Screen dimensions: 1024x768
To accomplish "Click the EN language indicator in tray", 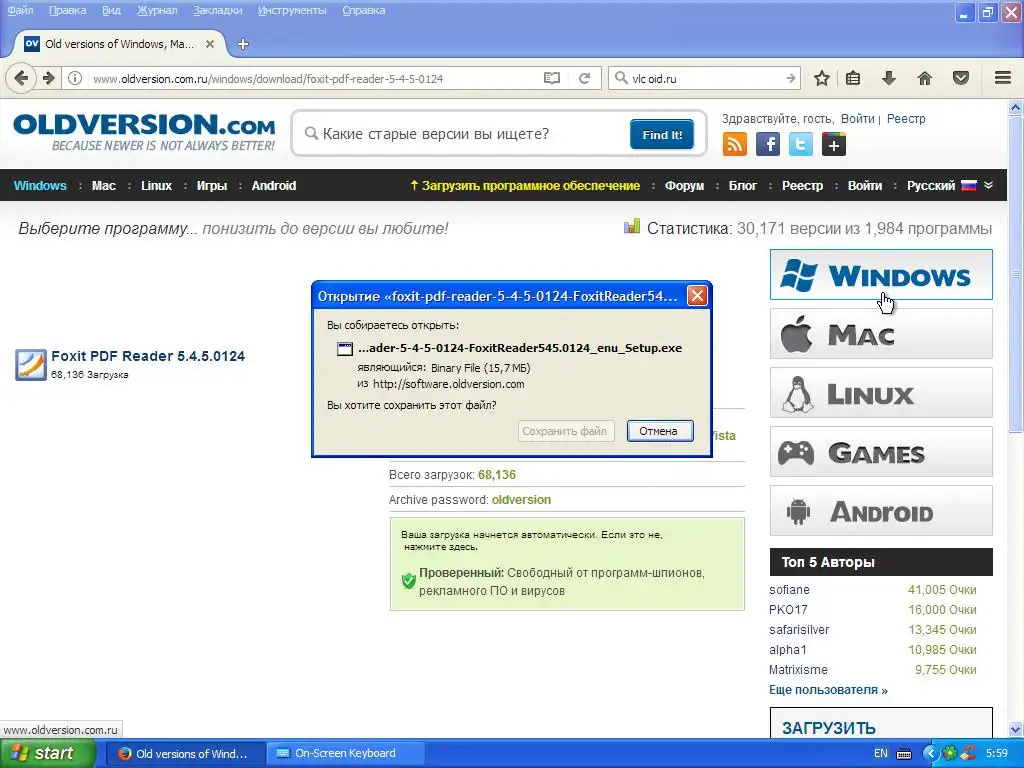I will [880, 753].
